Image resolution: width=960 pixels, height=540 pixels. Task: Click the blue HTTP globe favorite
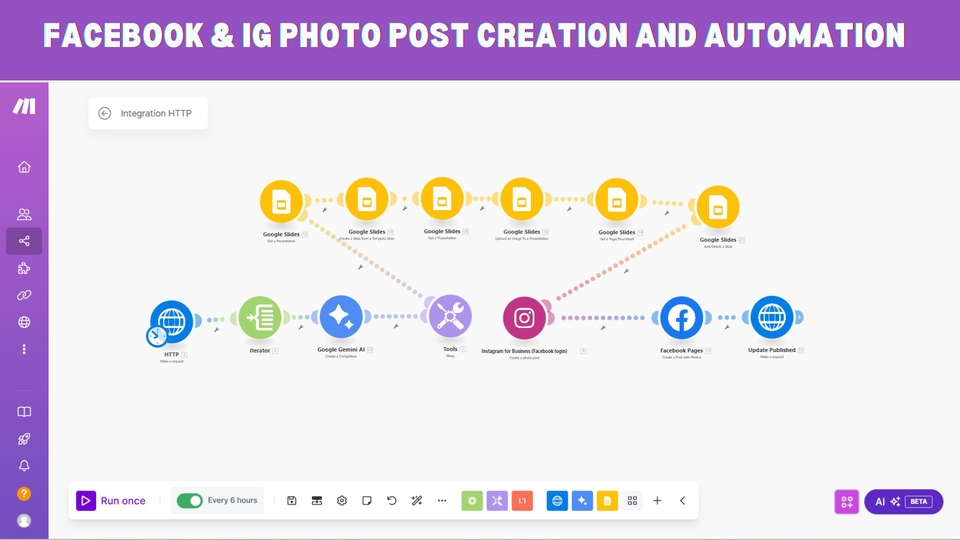coord(557,500)
